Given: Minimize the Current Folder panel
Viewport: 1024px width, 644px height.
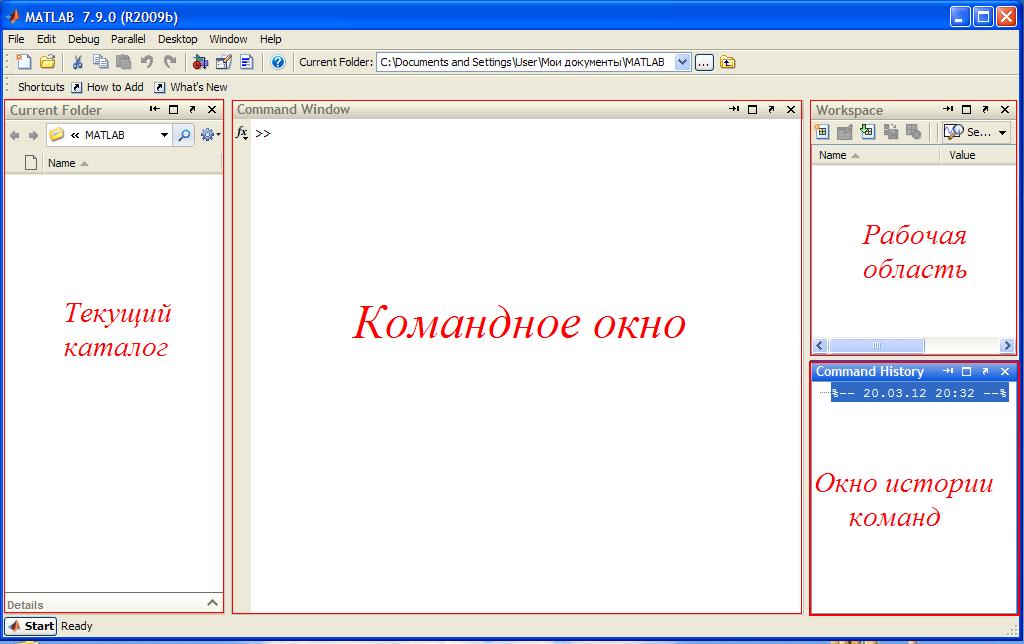Looking at the screenshot, I should 154,109.
